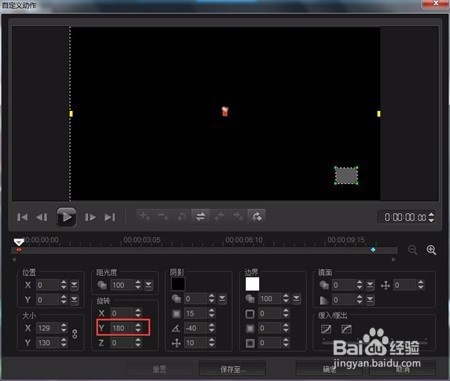The width and height of the screenshot is (450, 381).
Task: Click the Rotation X value field
Action: tap(122, 313)
